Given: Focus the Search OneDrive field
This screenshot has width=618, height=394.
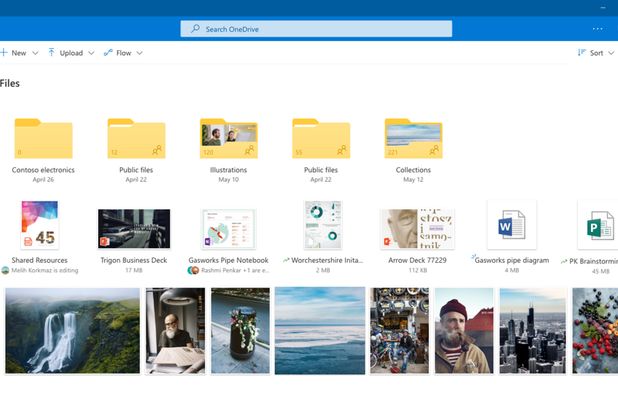Looking at the screenshot, I should tap(316, 29).
